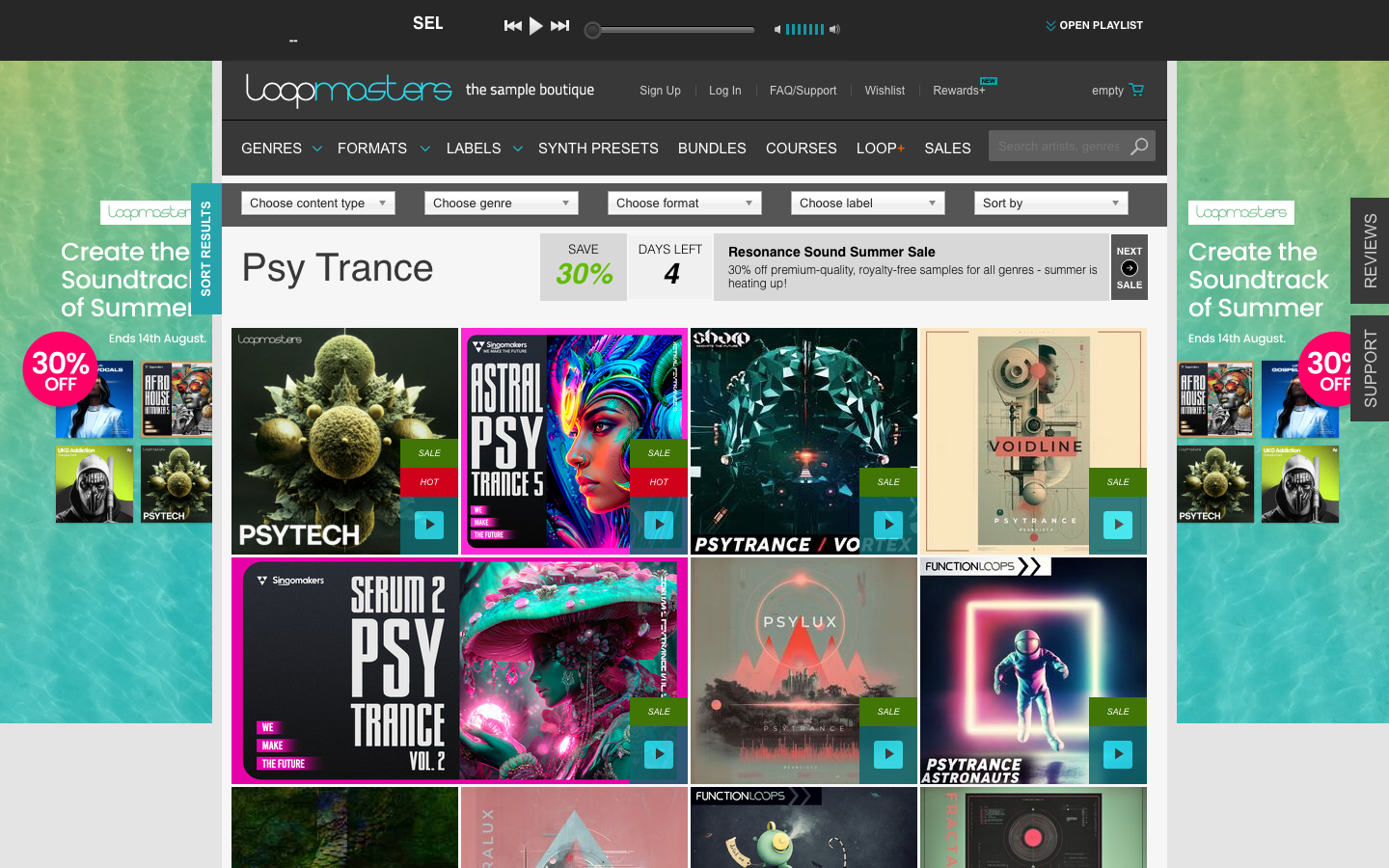
Task: Click the HOT badge on PSYTECH pack
Action: click(x=429, y=482)
